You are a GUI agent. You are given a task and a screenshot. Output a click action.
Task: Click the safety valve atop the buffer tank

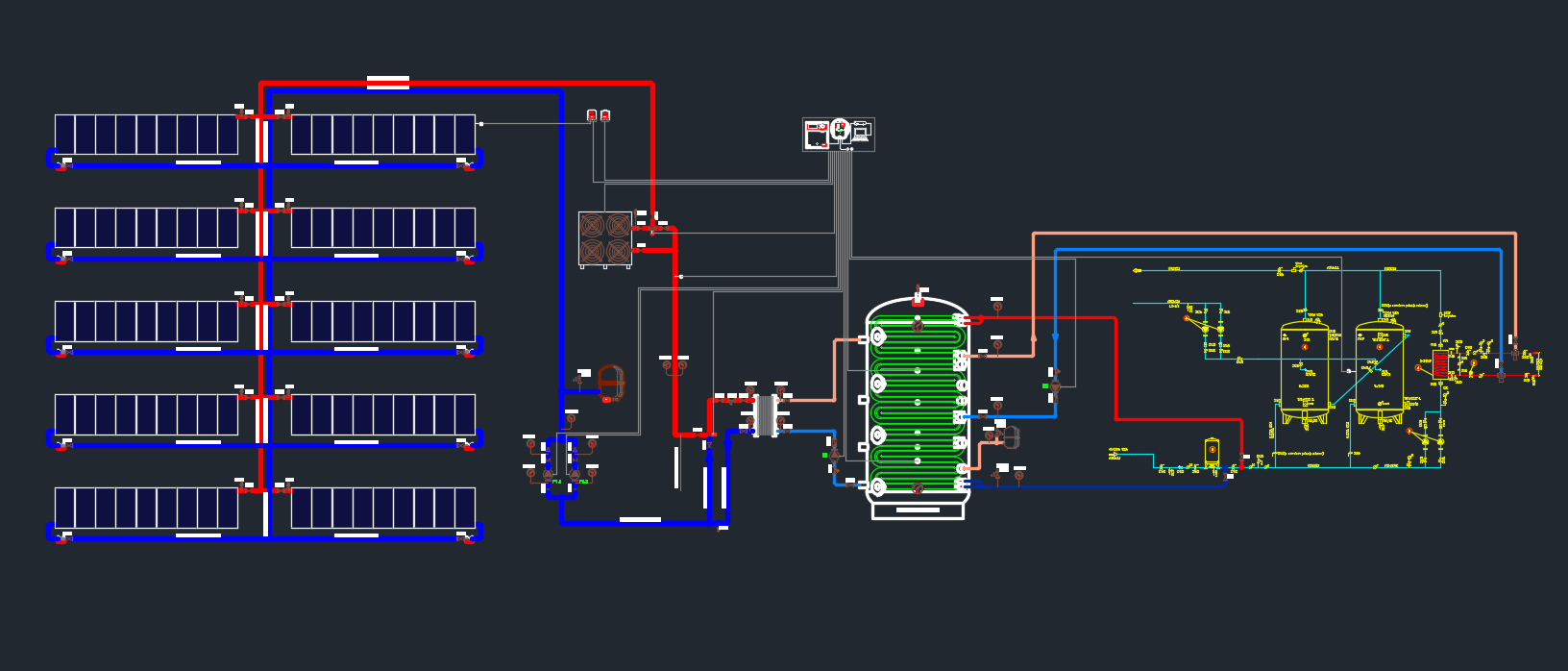(919, 295)
